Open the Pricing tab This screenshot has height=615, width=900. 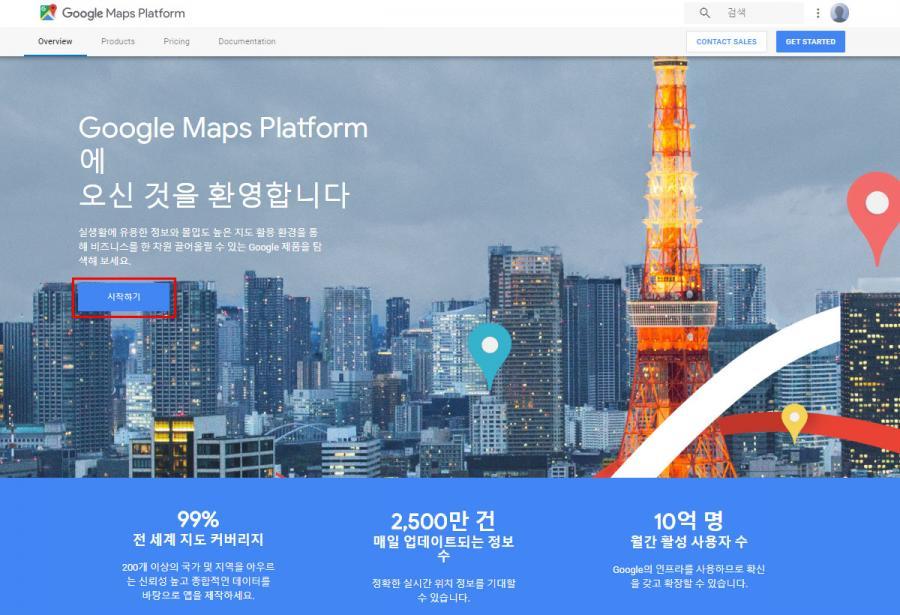click(176, 42)
